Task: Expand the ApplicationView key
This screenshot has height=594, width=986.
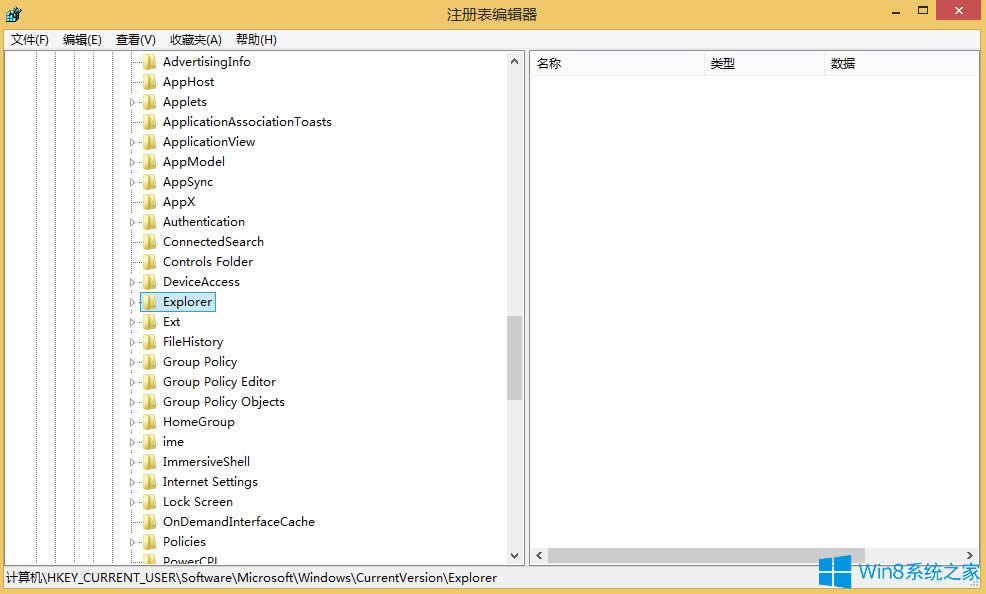Action: 133,141
